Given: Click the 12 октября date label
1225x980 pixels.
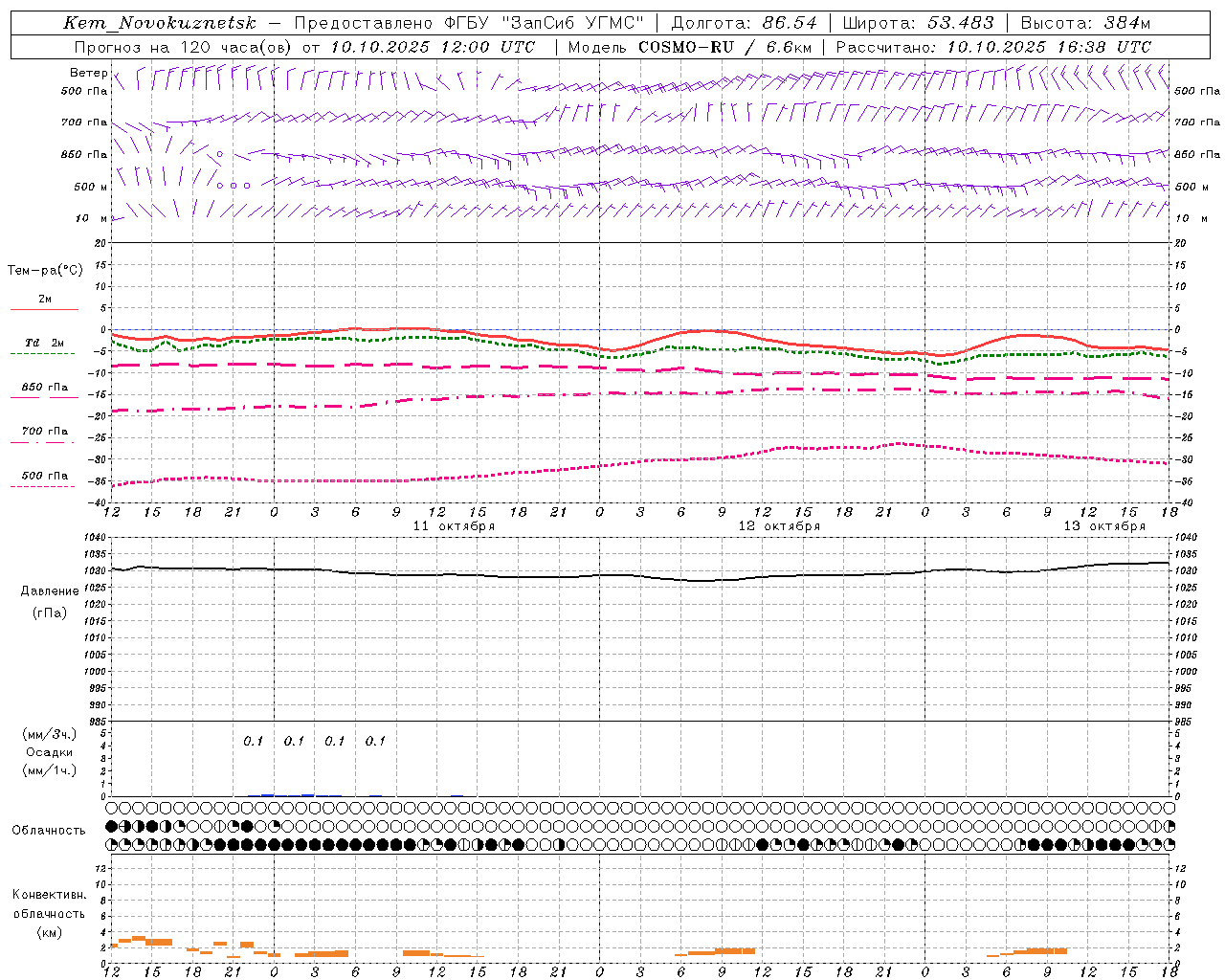Looking at the screenshot, I should point(779,526).
